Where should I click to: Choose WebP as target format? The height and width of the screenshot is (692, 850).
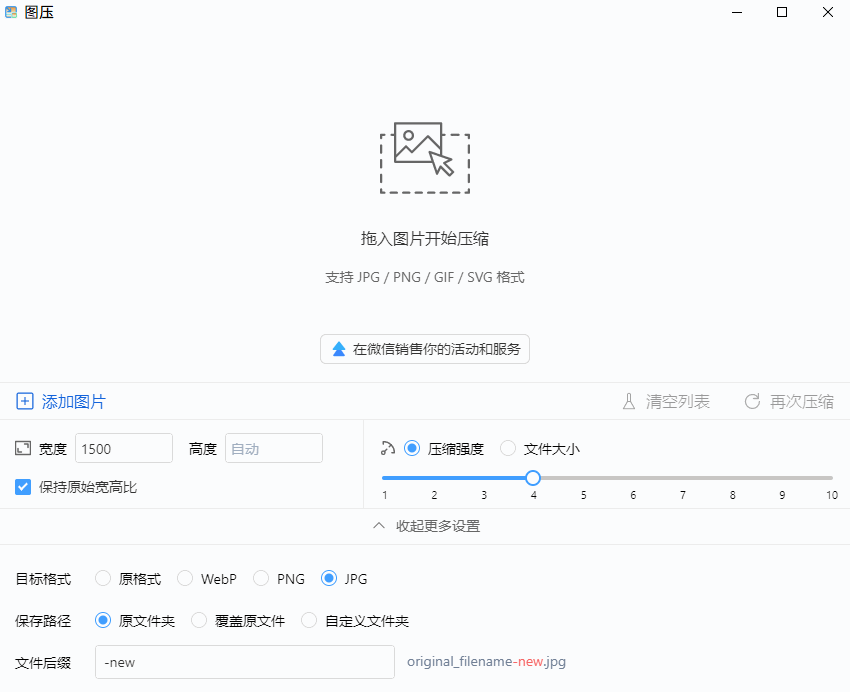(x=185, y=578)
